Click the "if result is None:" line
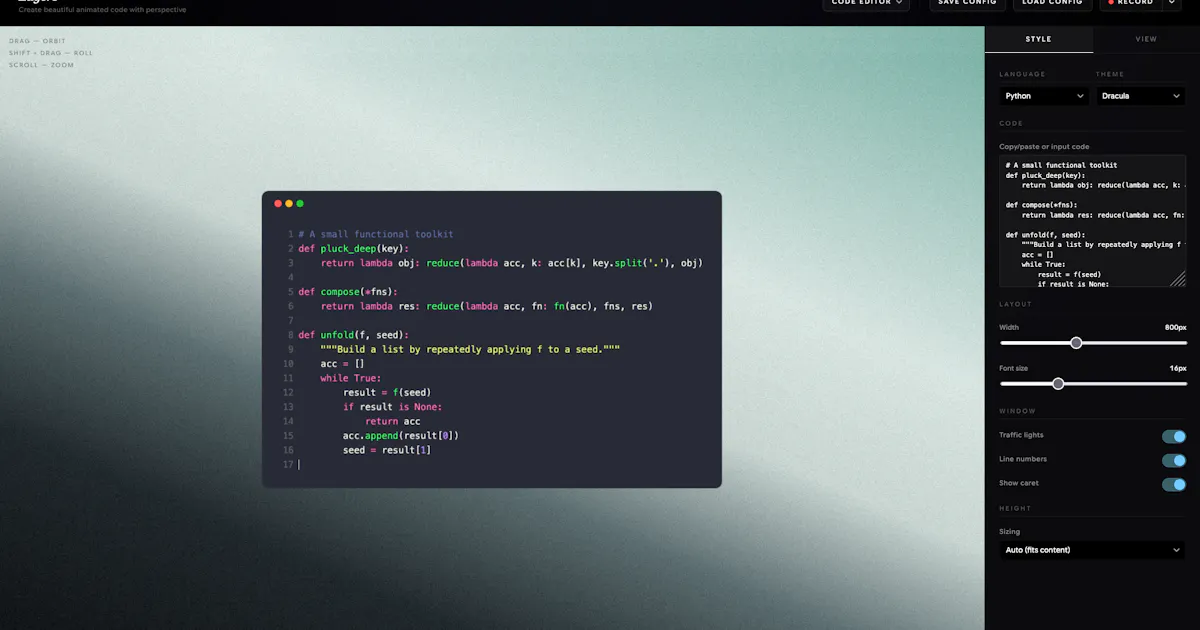Image resolution: width=1200 pixels, height=630 pixels. [x=392, y=407]
